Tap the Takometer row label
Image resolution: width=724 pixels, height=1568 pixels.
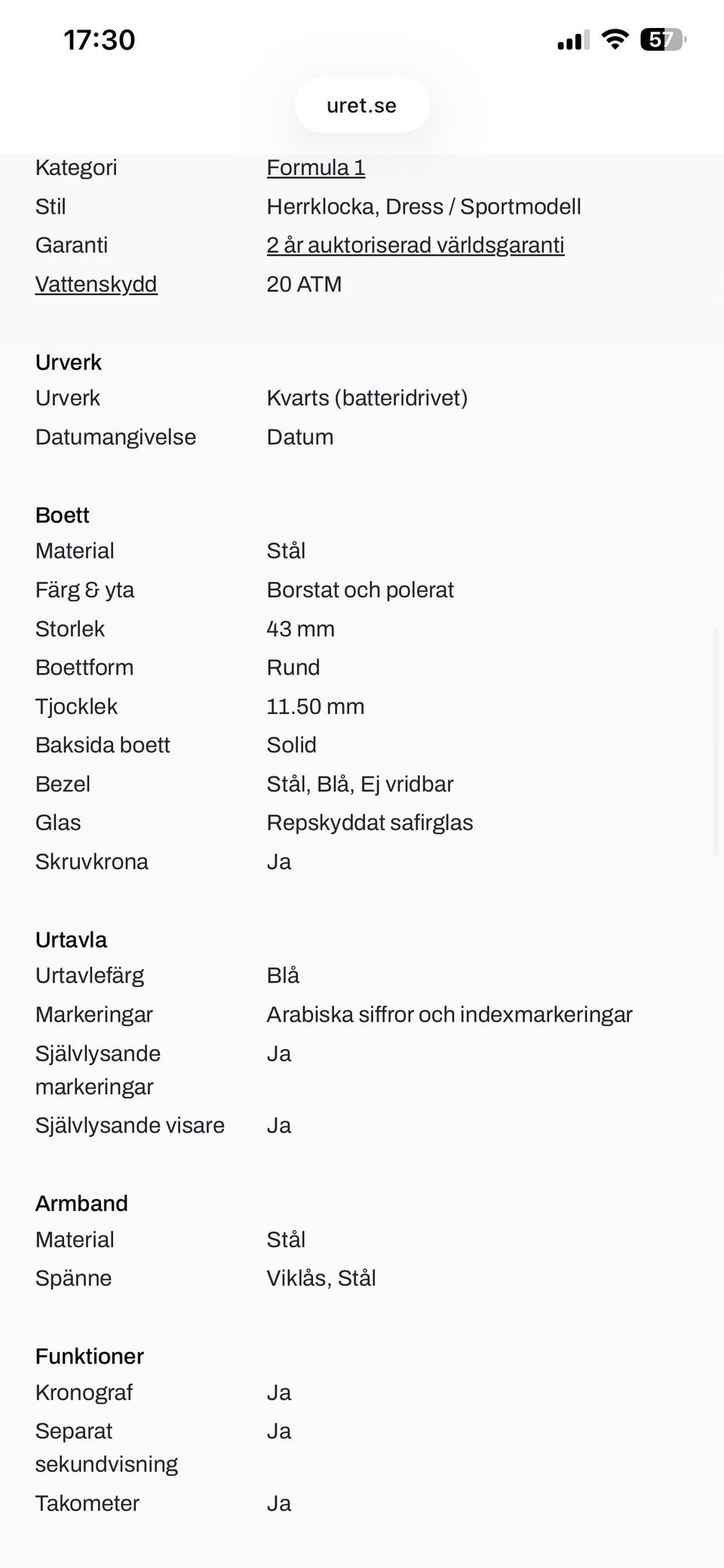pos(87,1503)
